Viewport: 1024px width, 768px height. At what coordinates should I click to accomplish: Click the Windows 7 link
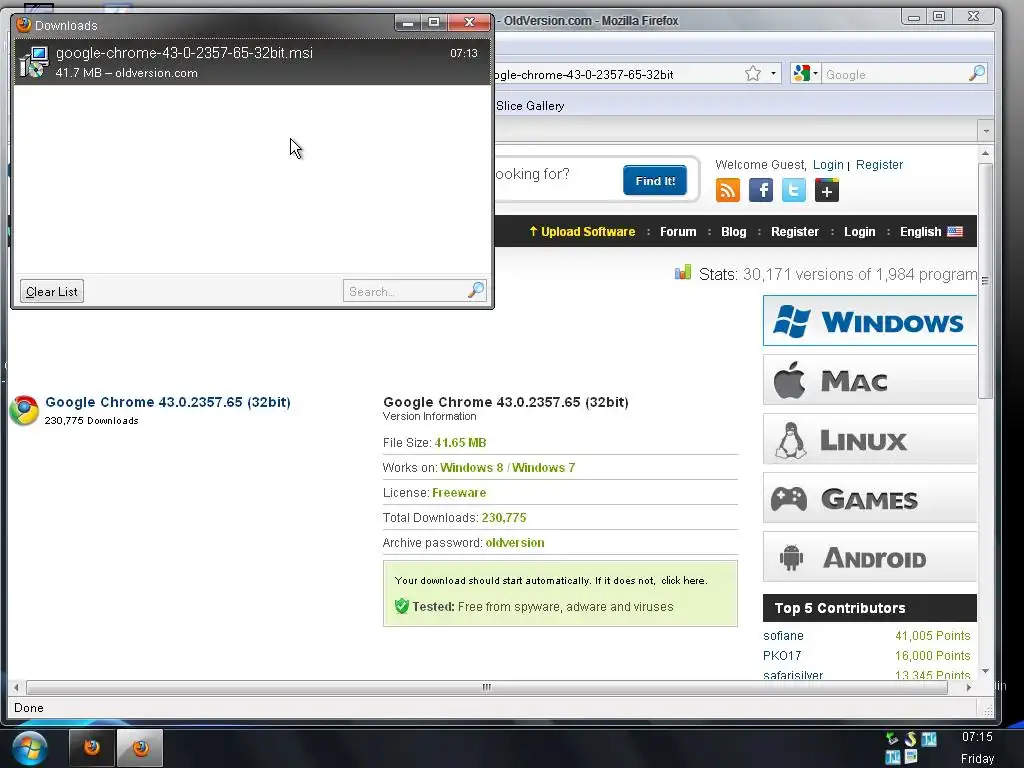(x=543, y=468)
